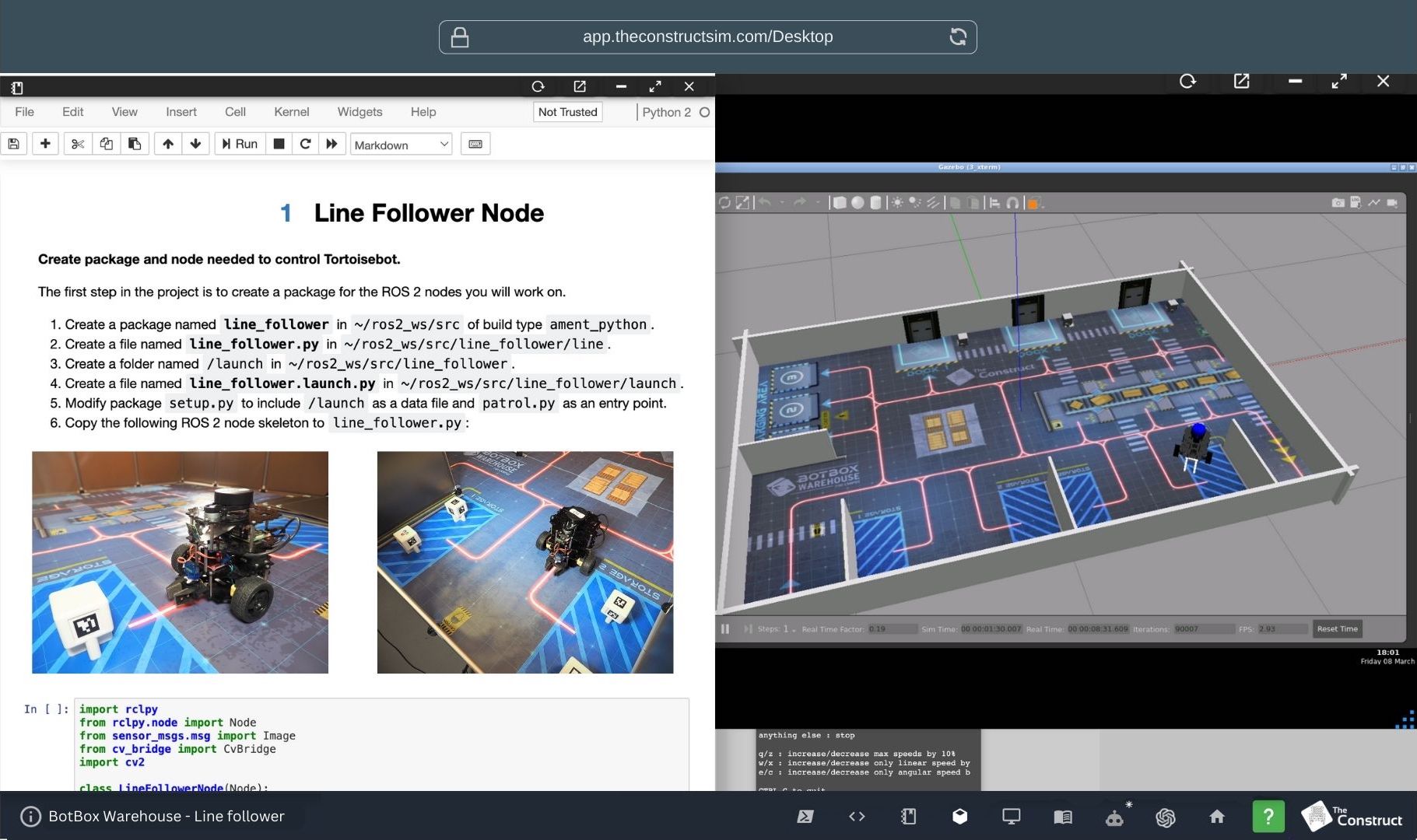This screenshot has height=840, width=1417.
Task: Click the Real Time Factor value field
Action: 892,628
